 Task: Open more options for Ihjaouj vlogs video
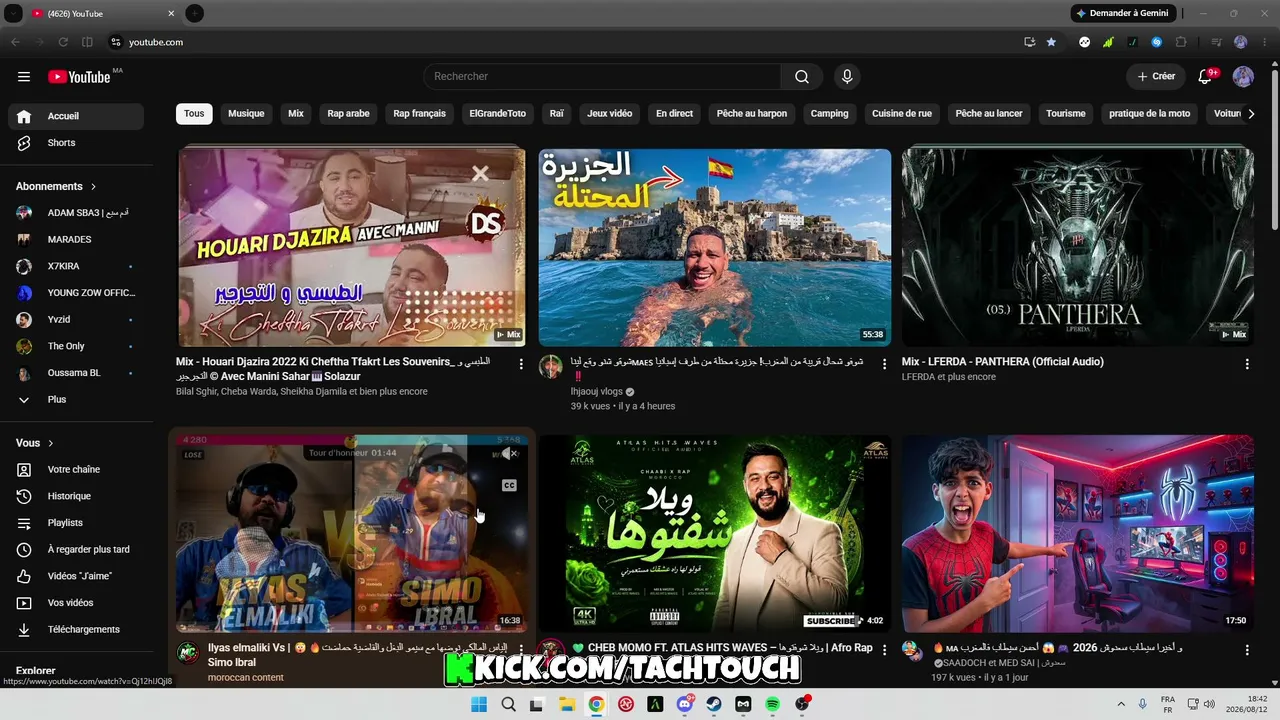tap(884, 365)
